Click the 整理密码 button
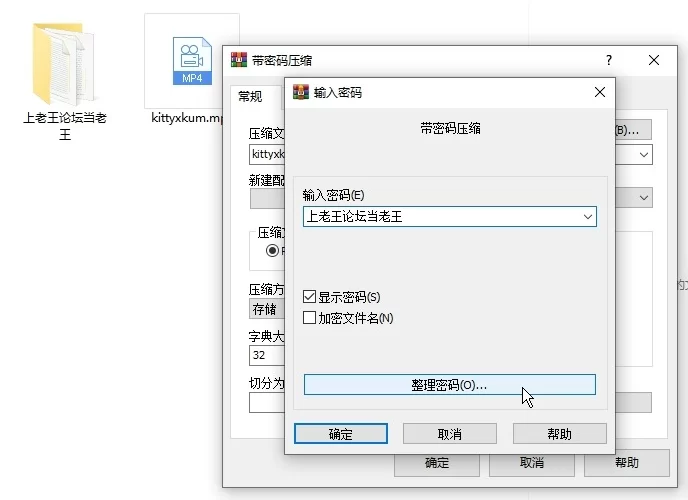The width and height of the screenshot is (688, 500). pos(449,385)
